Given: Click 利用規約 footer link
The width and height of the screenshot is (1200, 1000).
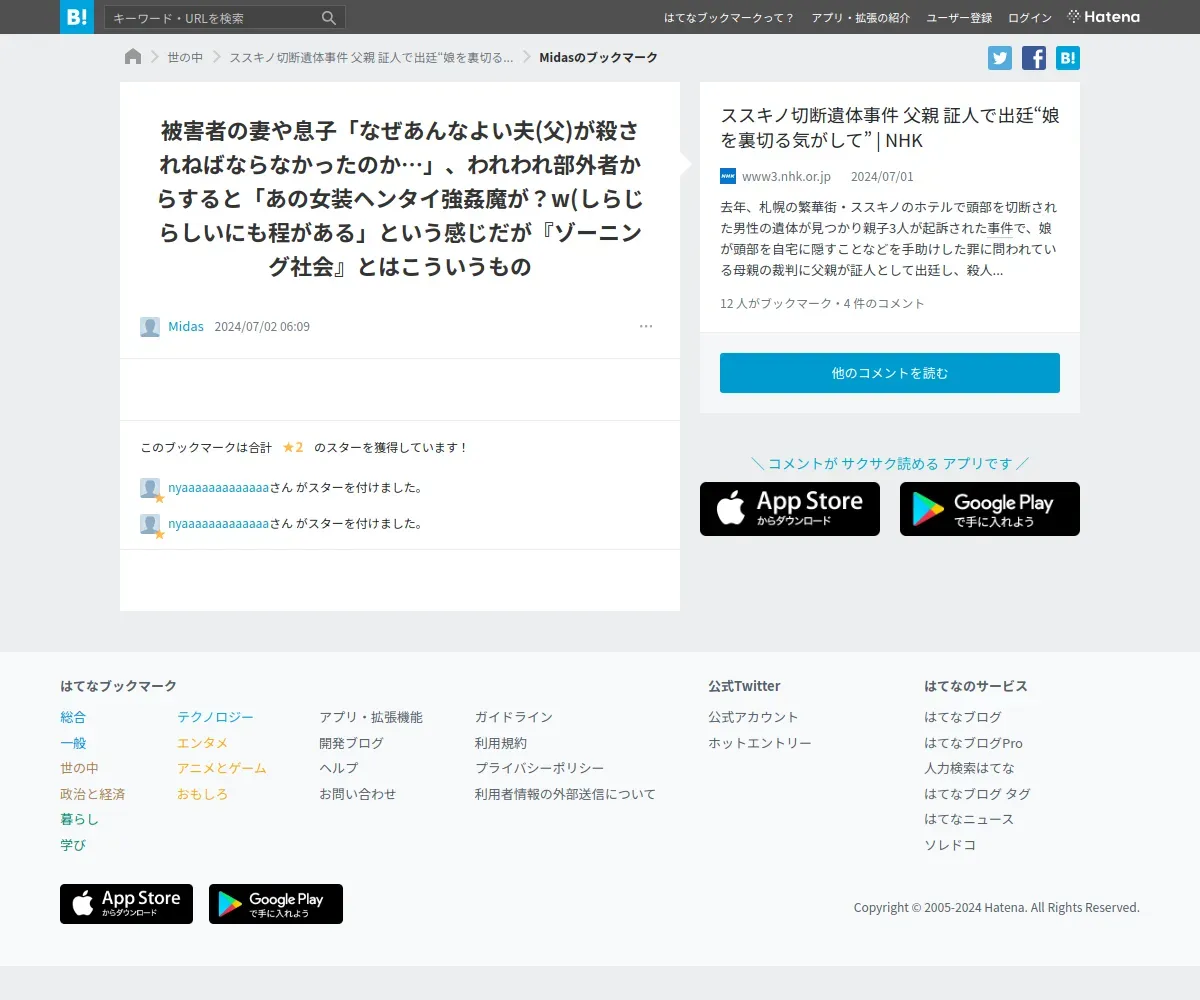Looking at the screenshot, I should tap(501, 743).
